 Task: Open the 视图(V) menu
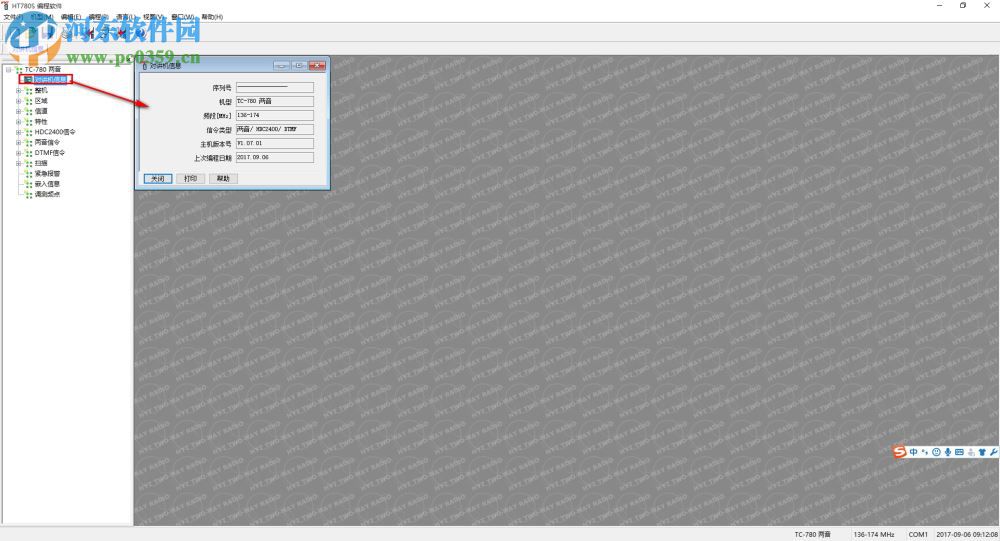153,17
